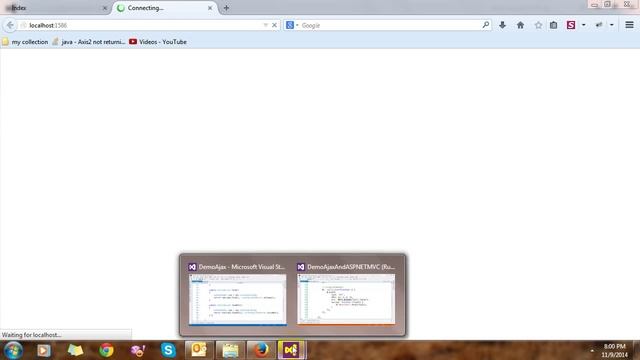
Task: Open Skype from the taskbar
Action: (x=168, y=350)
